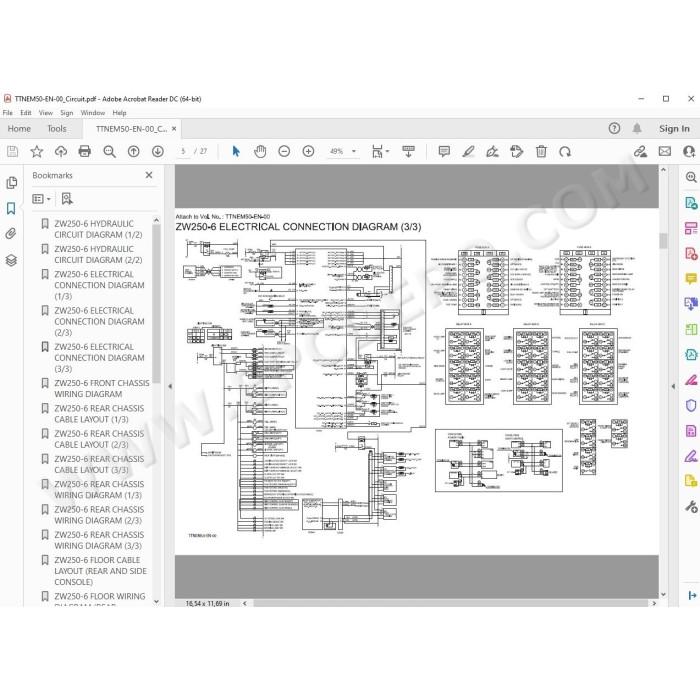
Task: Open ZW250-6 FRONT CHASSIS WIRING DIAGRAM bookmark
Action: 101,388
